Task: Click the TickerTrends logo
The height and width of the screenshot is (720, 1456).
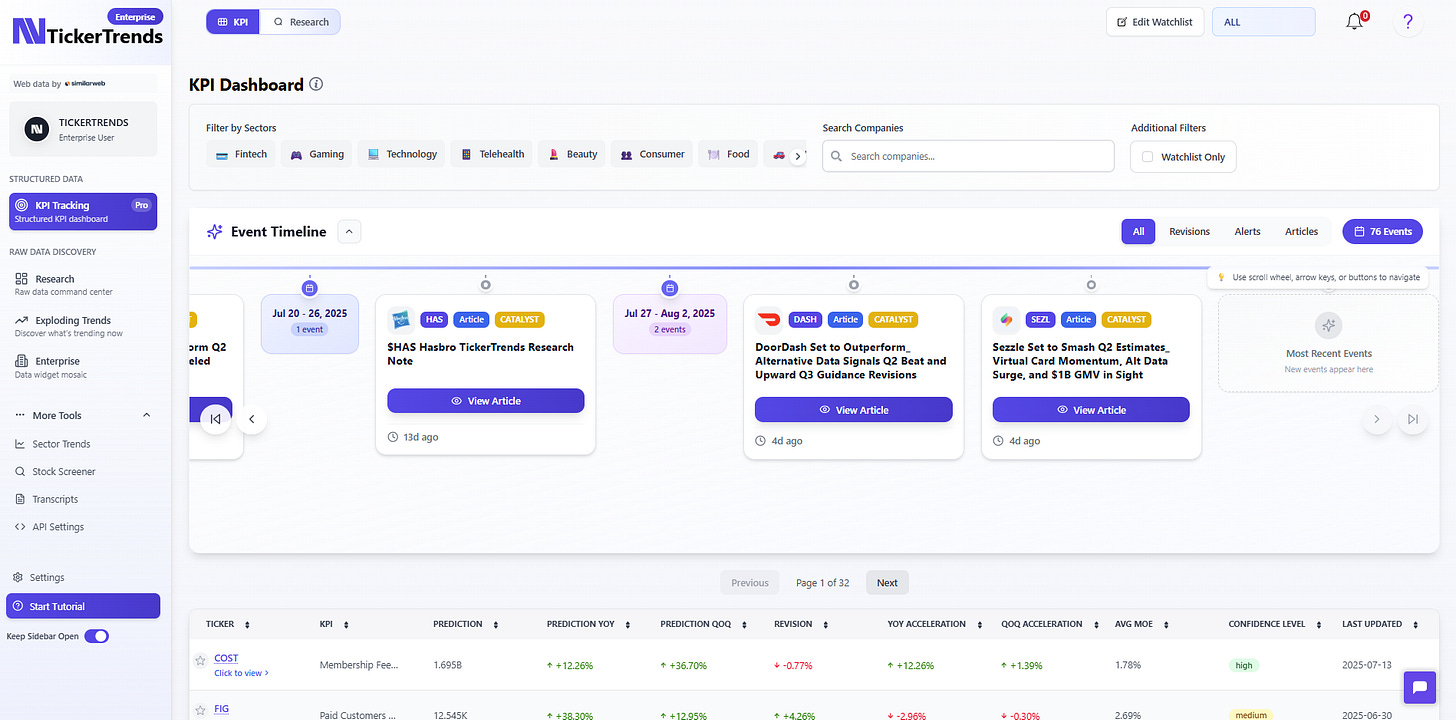Action: (87, 32)
